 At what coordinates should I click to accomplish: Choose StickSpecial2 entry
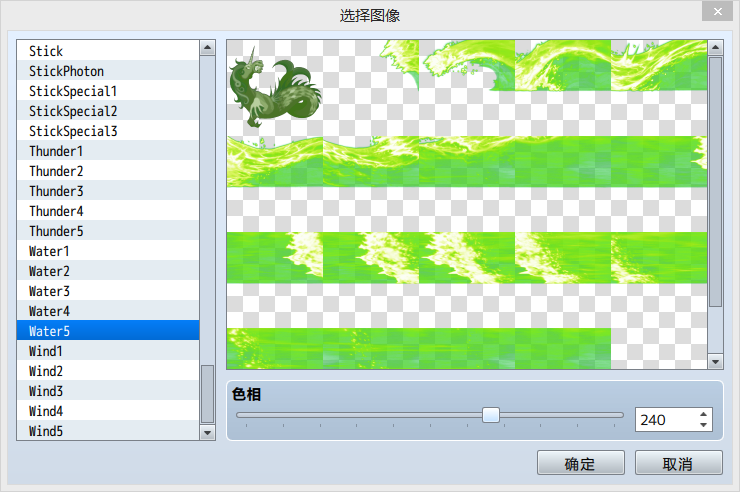coord(108,111)
